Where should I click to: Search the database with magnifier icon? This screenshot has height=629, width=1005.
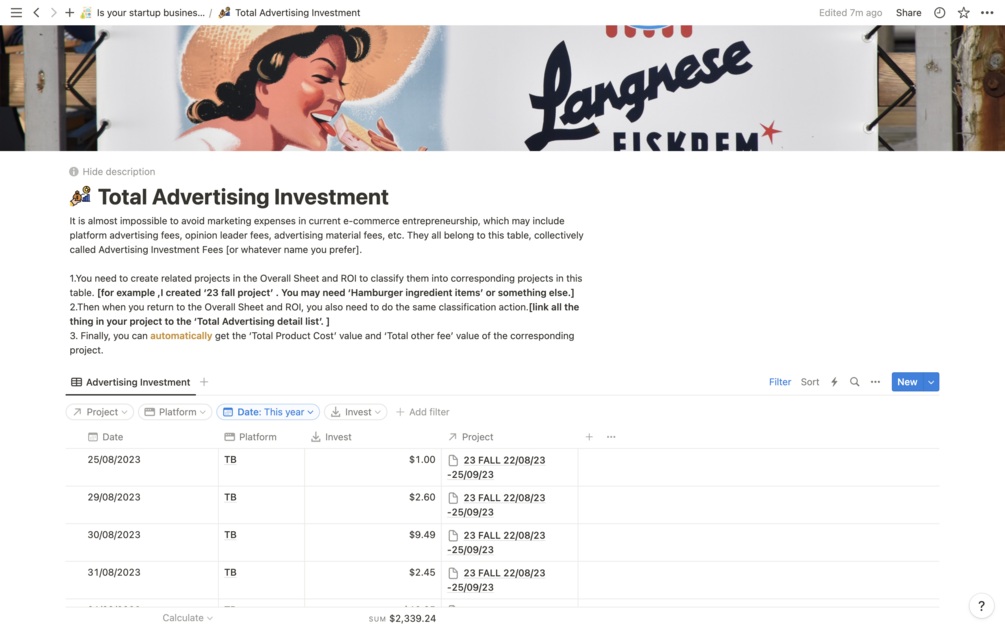(854, 382)
